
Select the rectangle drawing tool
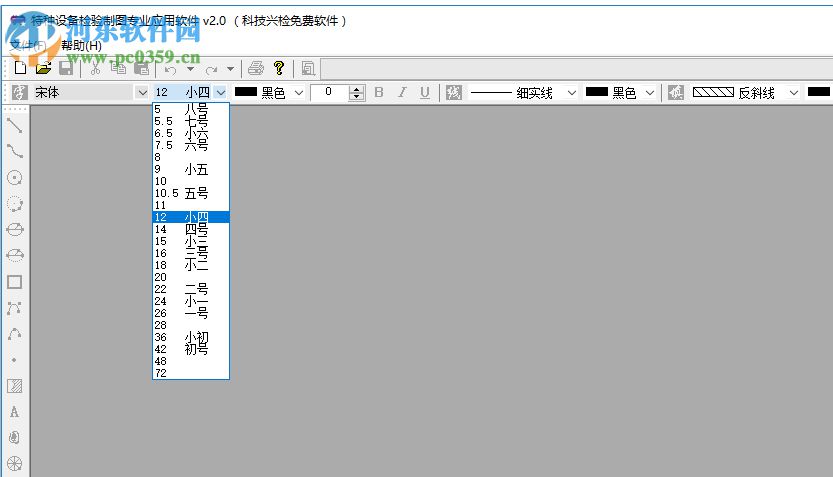click(x=14, y=282)
